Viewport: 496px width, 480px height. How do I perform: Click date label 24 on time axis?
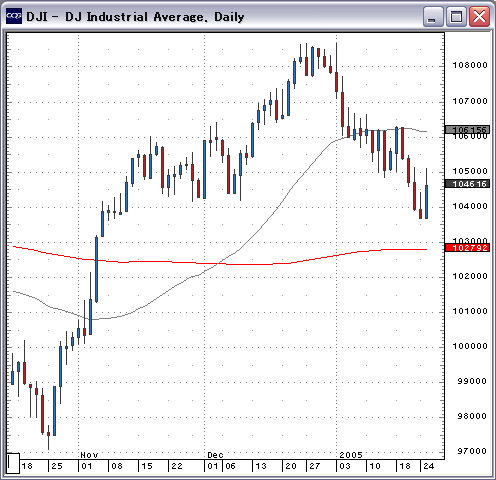click(428, 466)
